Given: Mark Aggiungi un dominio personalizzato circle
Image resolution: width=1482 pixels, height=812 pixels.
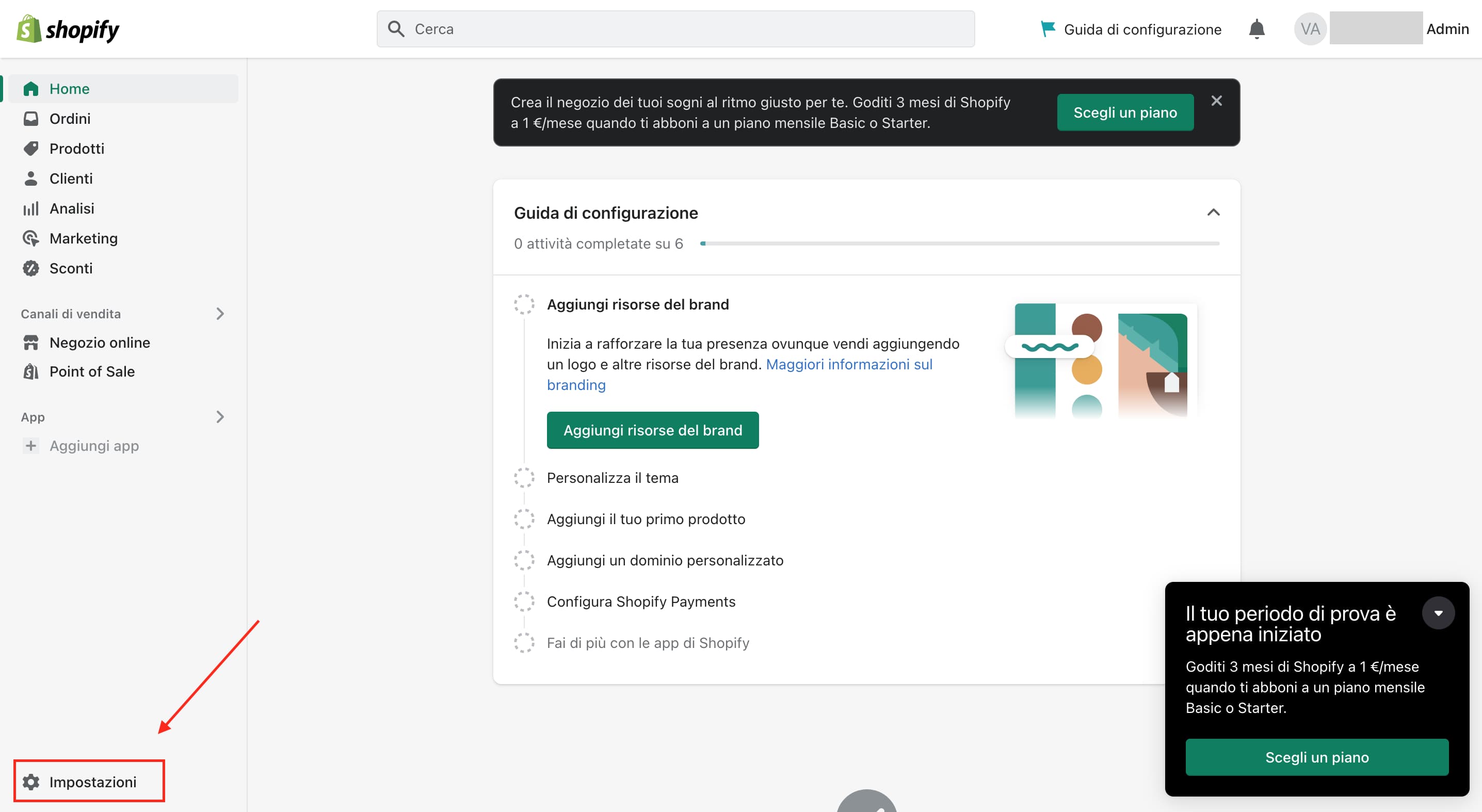Looking at the screenshot, I should click(x=524, y=560).
